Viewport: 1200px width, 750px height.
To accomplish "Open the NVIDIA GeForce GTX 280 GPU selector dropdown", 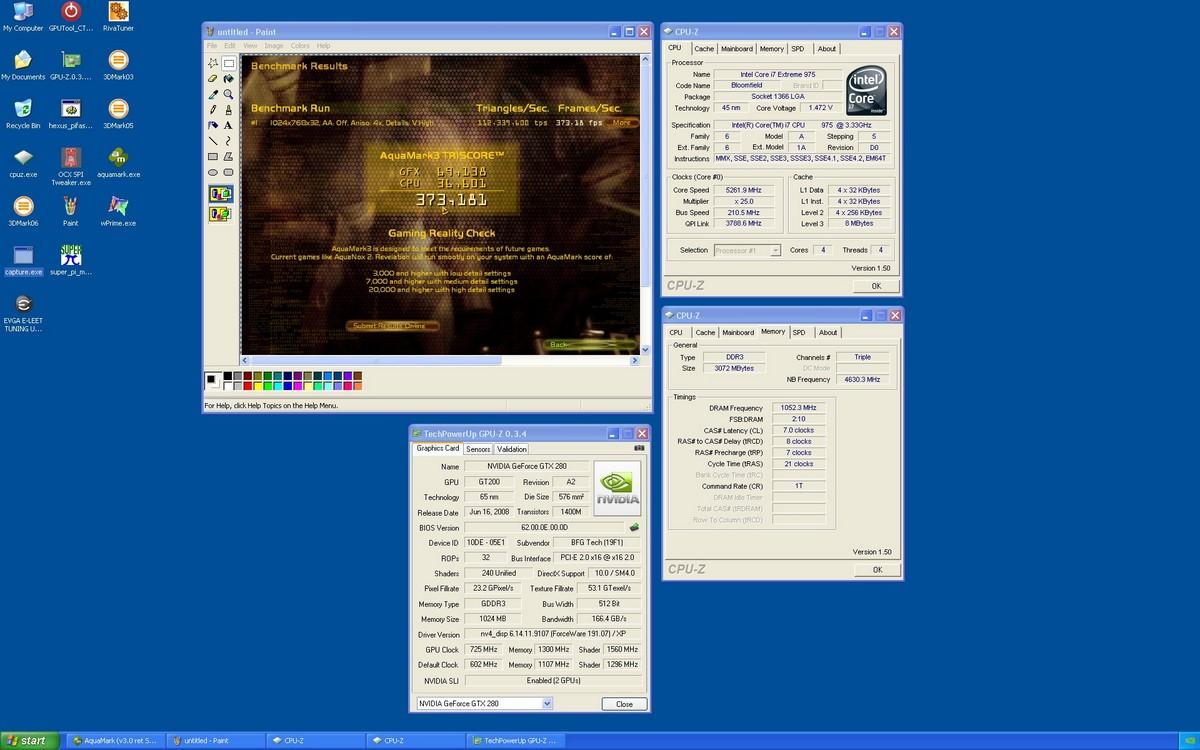I will coord(484,704).
